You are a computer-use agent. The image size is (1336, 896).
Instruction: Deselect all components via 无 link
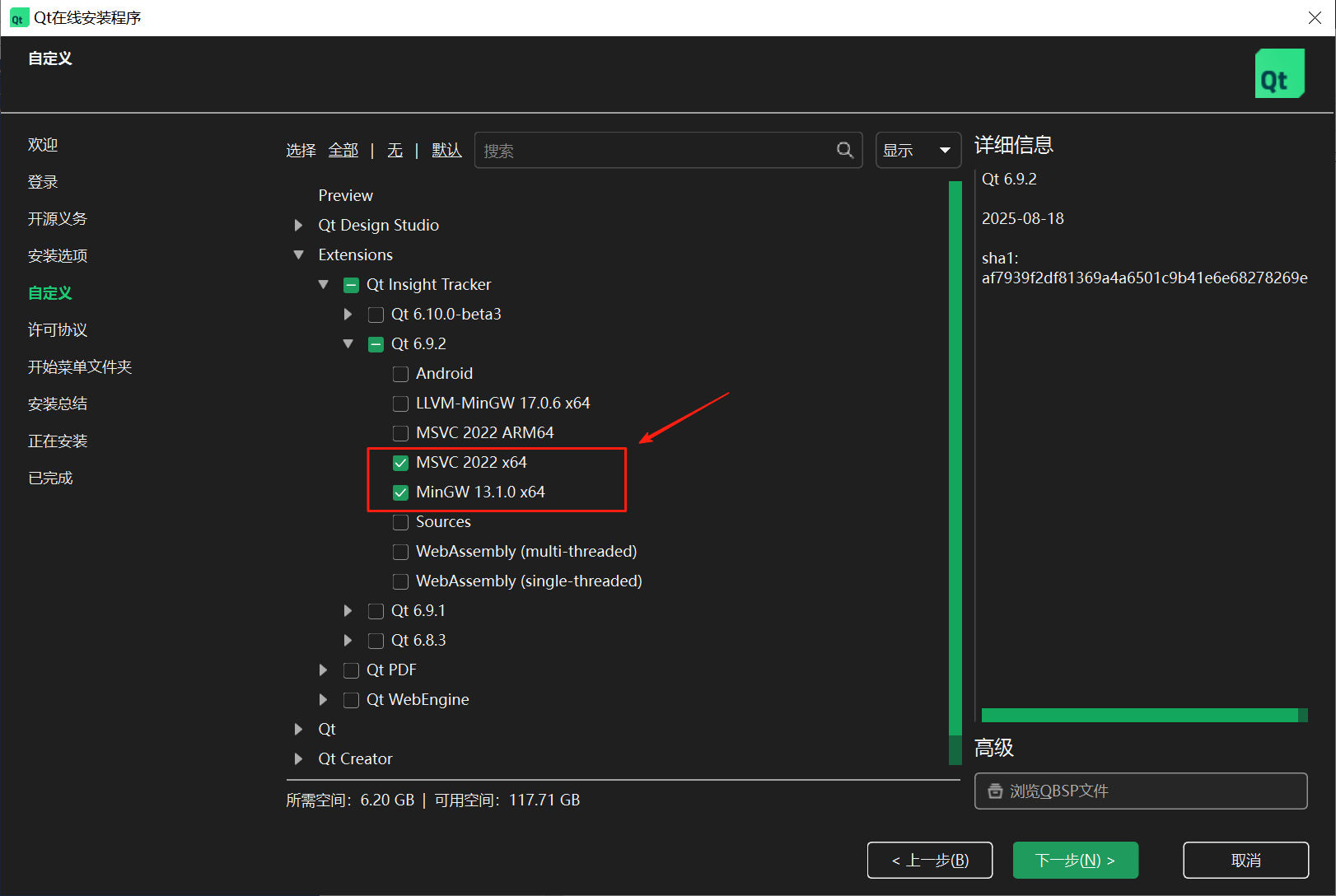tap(395, 150)
